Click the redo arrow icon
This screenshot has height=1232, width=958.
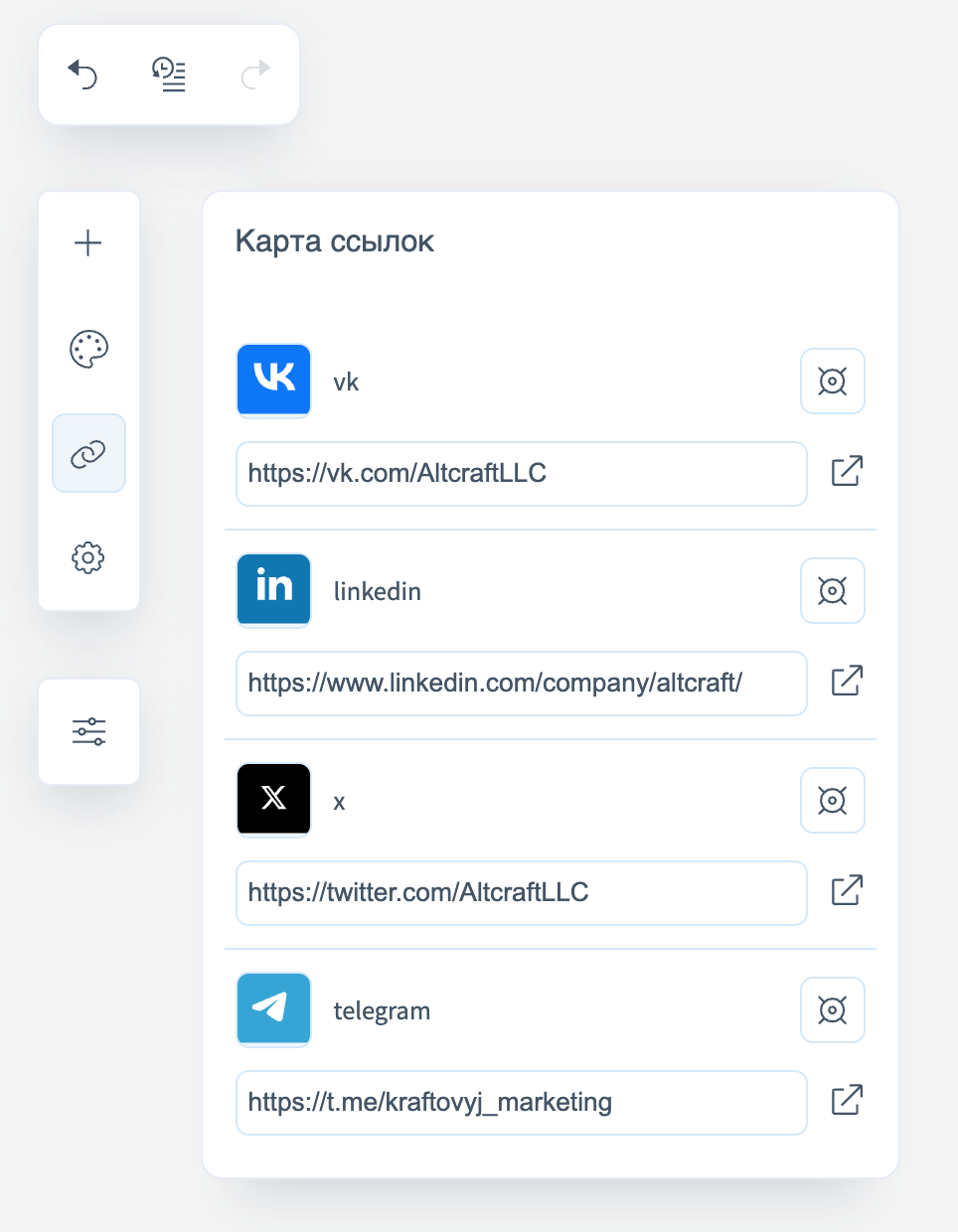(x=255, y=75)
